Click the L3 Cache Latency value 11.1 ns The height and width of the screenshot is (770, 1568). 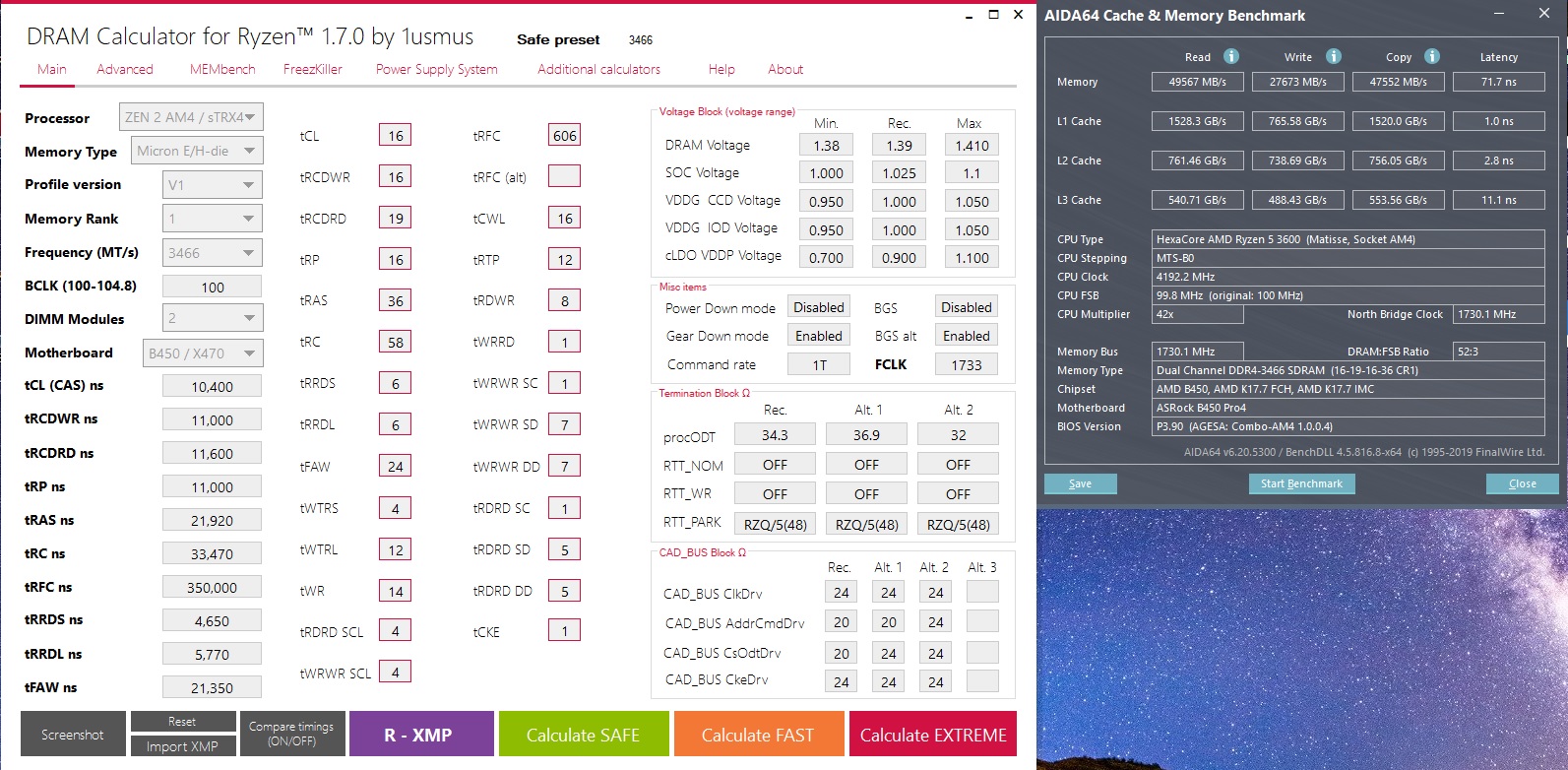pyautogui.click(x=1498, y=200)
